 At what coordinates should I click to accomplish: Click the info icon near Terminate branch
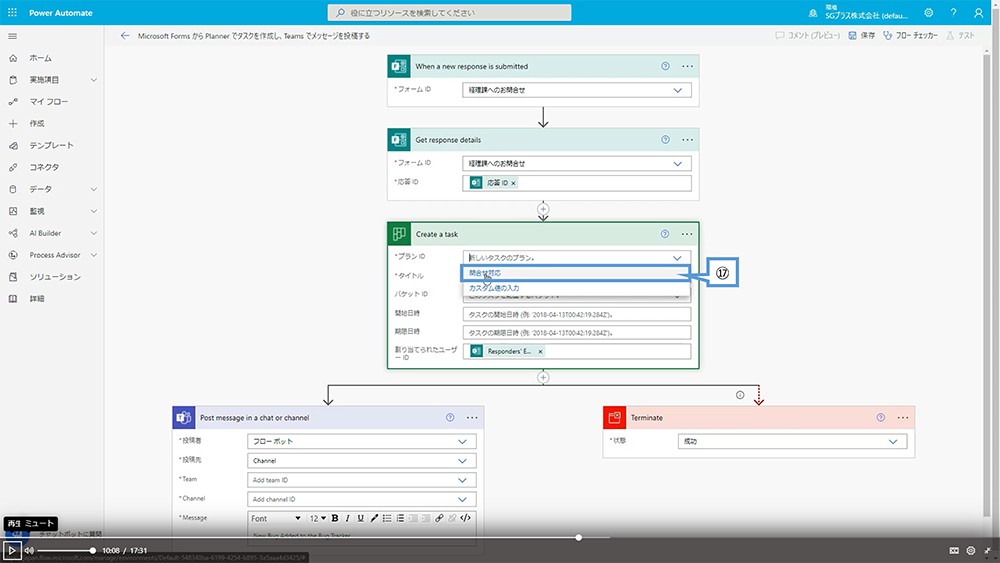pyautogui.click(x=740, y=395)
